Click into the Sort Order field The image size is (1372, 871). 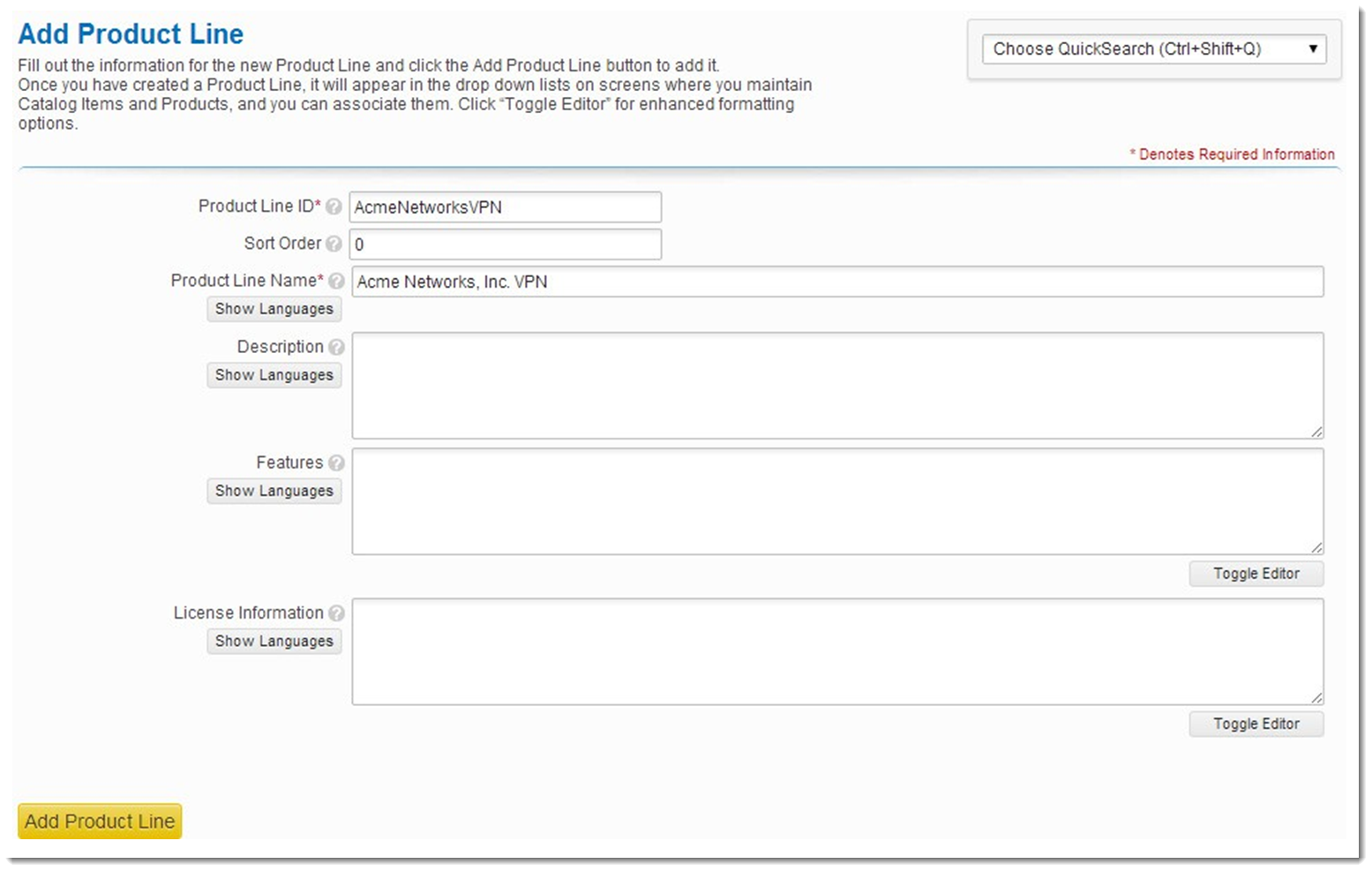[x=506, y=244]
